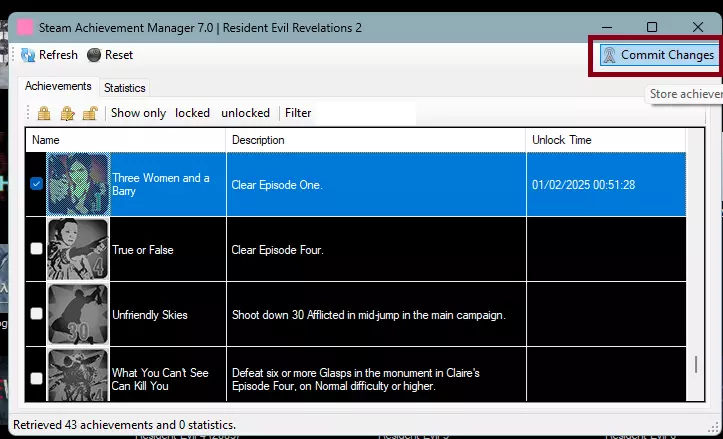Click the Three Women and a Barry thumbnail
This screenshot has height=439, width=723.
point(78,184)
